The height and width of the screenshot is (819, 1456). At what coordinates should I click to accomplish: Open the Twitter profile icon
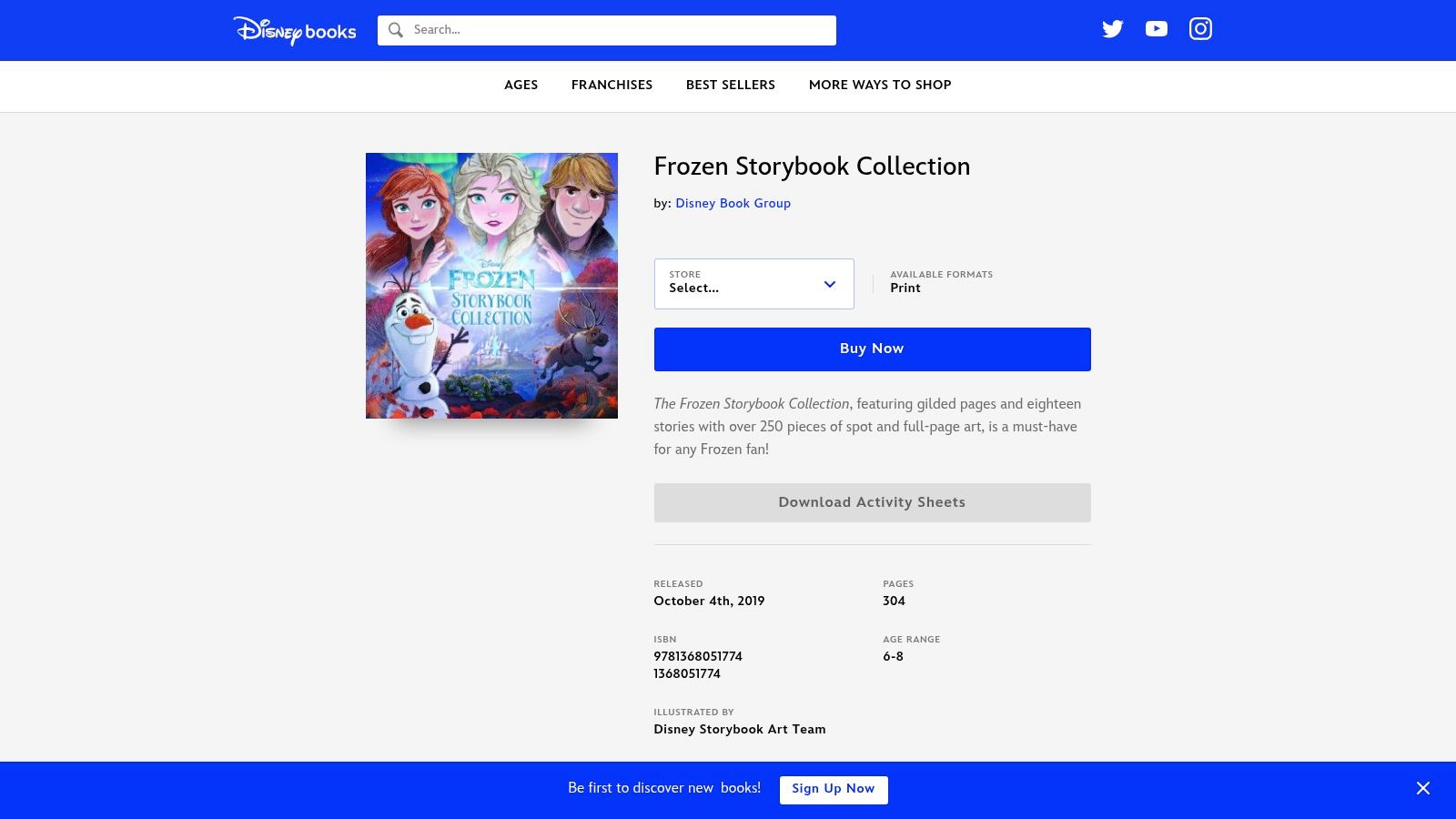click(1112, 29)
